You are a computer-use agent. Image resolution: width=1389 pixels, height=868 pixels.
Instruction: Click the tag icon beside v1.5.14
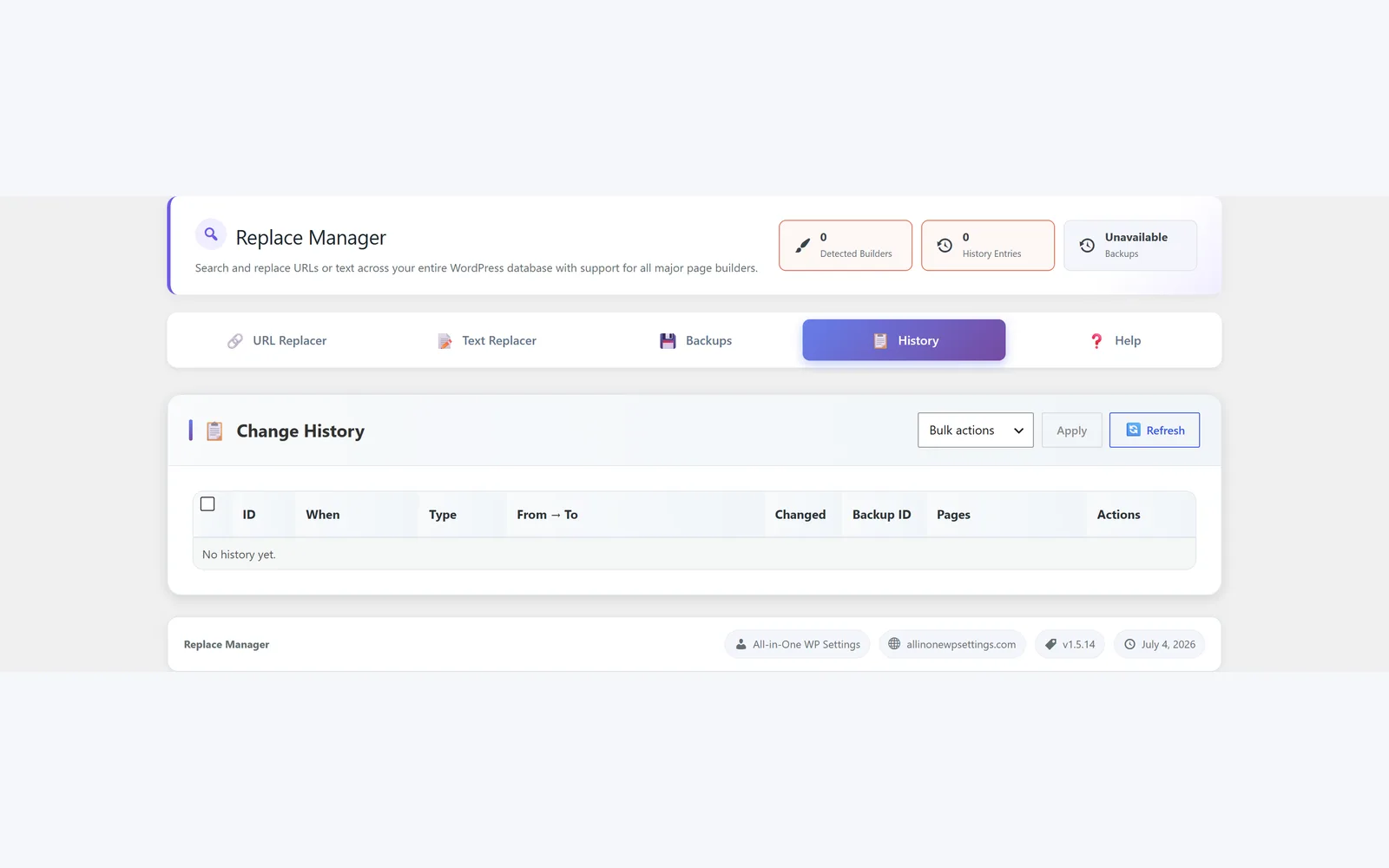coord(1050,644)
